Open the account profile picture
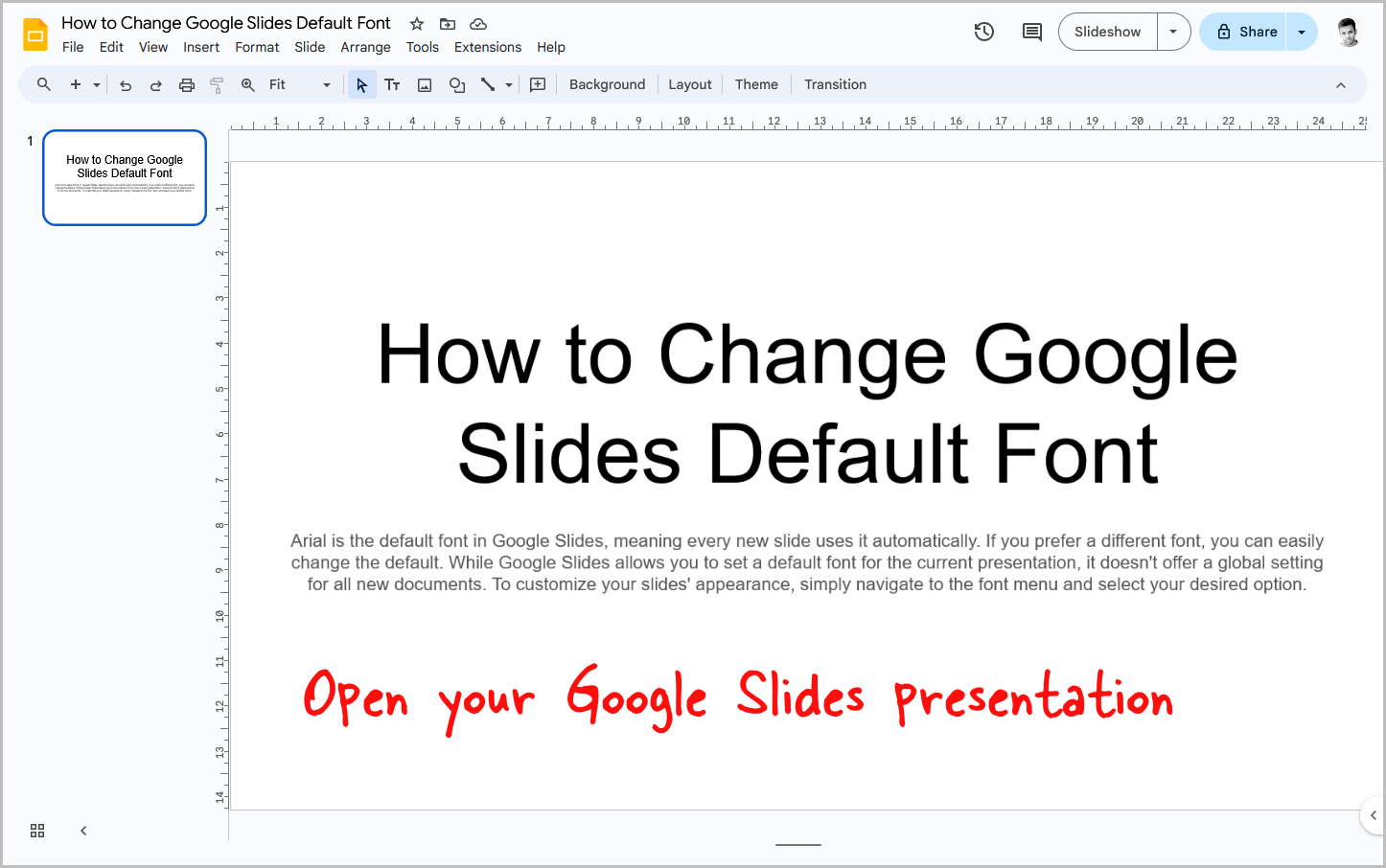 (x=1348, y=32)
